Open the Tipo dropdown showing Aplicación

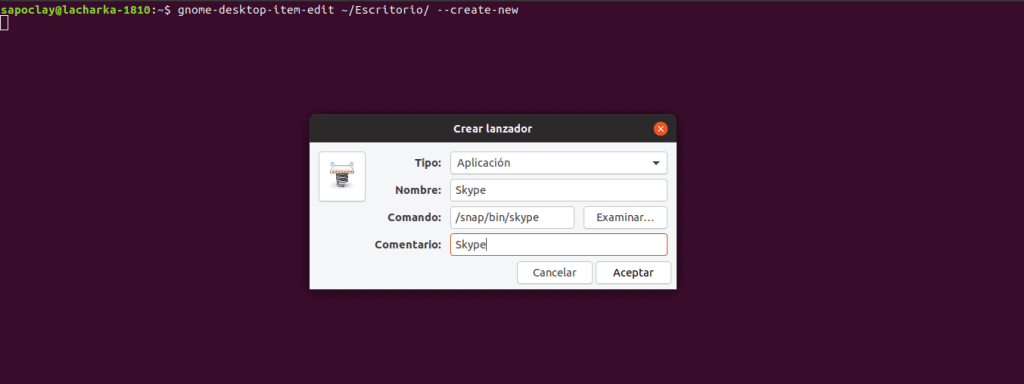coord(558,163)
